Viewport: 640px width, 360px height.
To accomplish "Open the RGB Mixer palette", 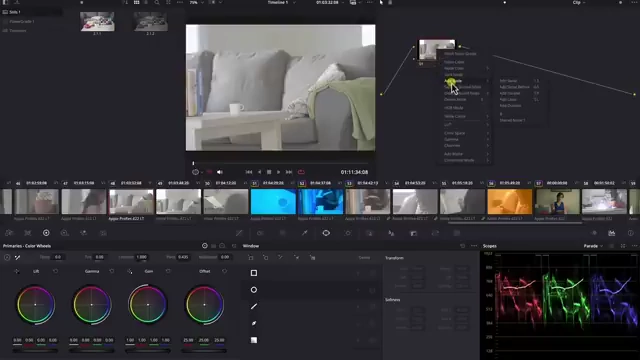I will click(84, 233).
